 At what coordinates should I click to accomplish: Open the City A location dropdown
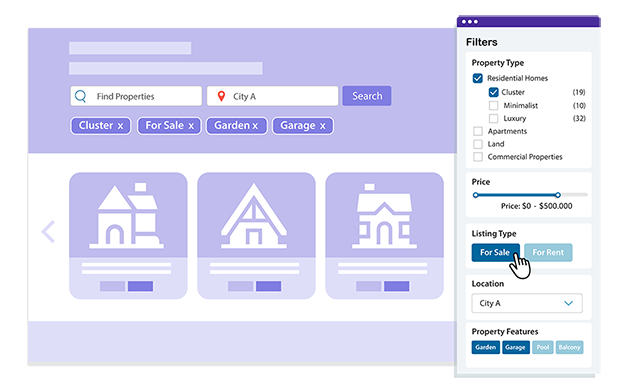pos(527,303)
